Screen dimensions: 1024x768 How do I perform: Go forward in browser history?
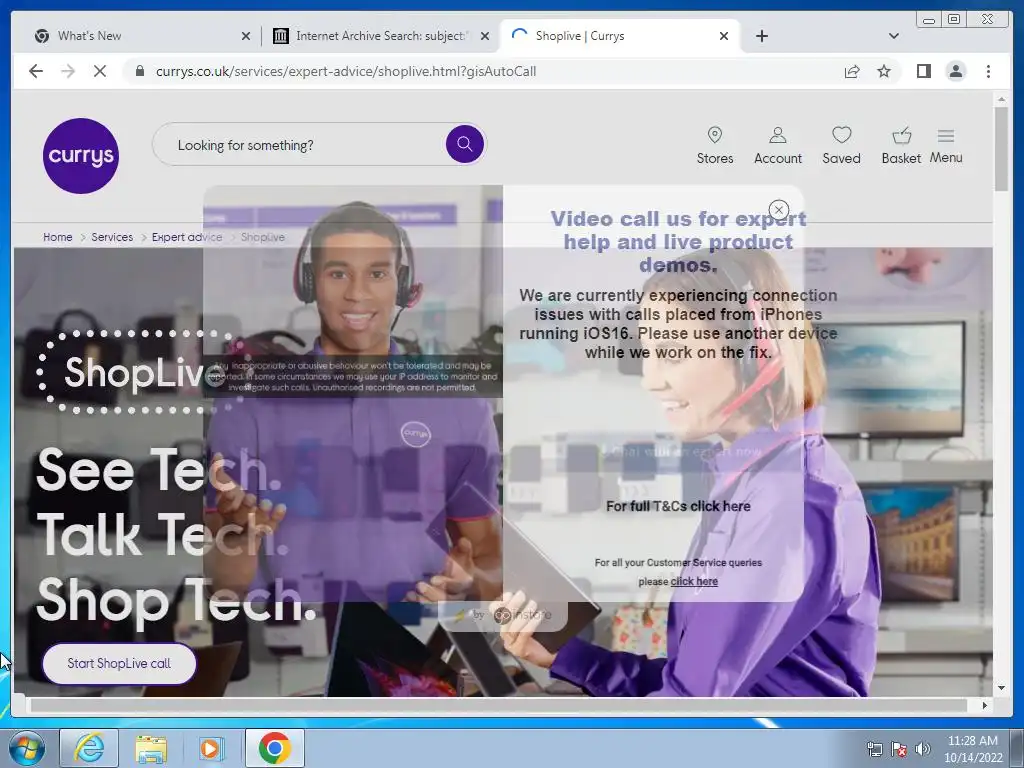[x=68, y=71]
